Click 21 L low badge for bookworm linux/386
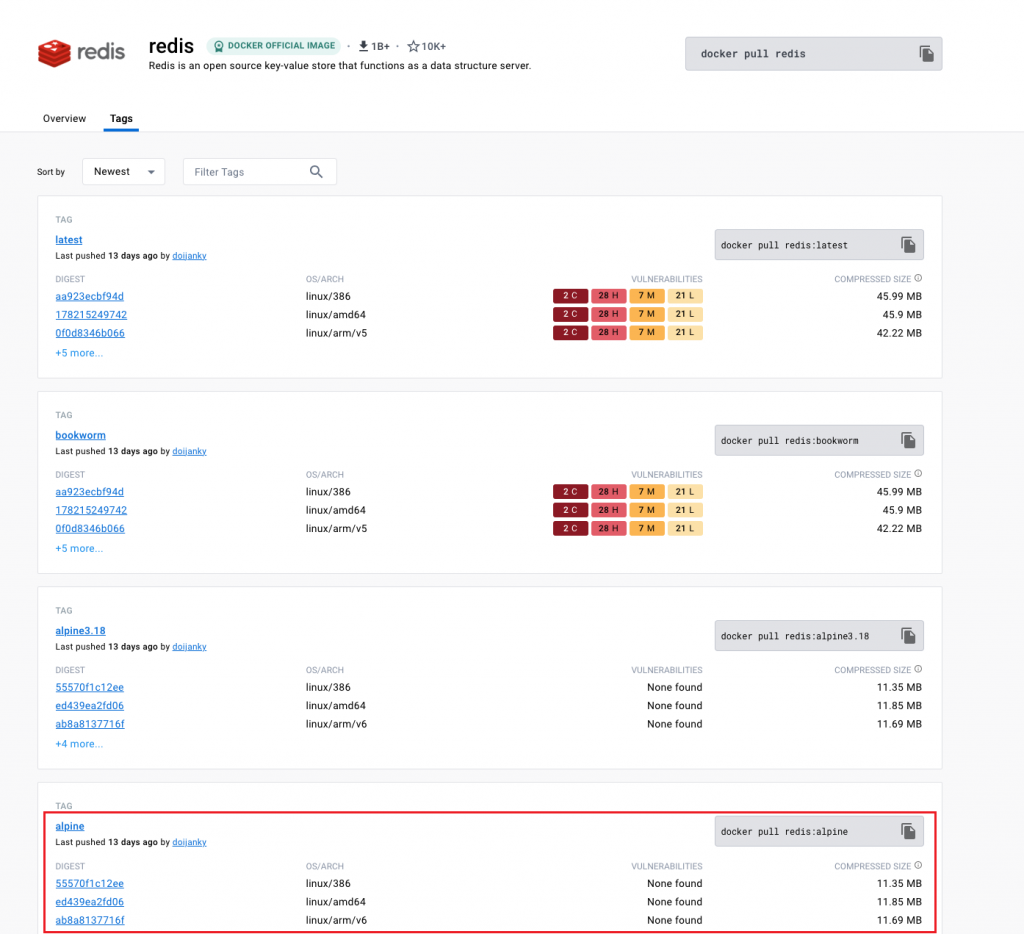The width and height of the screenshot is (1024, 934). pyautogui.click(x=684, y=491)
